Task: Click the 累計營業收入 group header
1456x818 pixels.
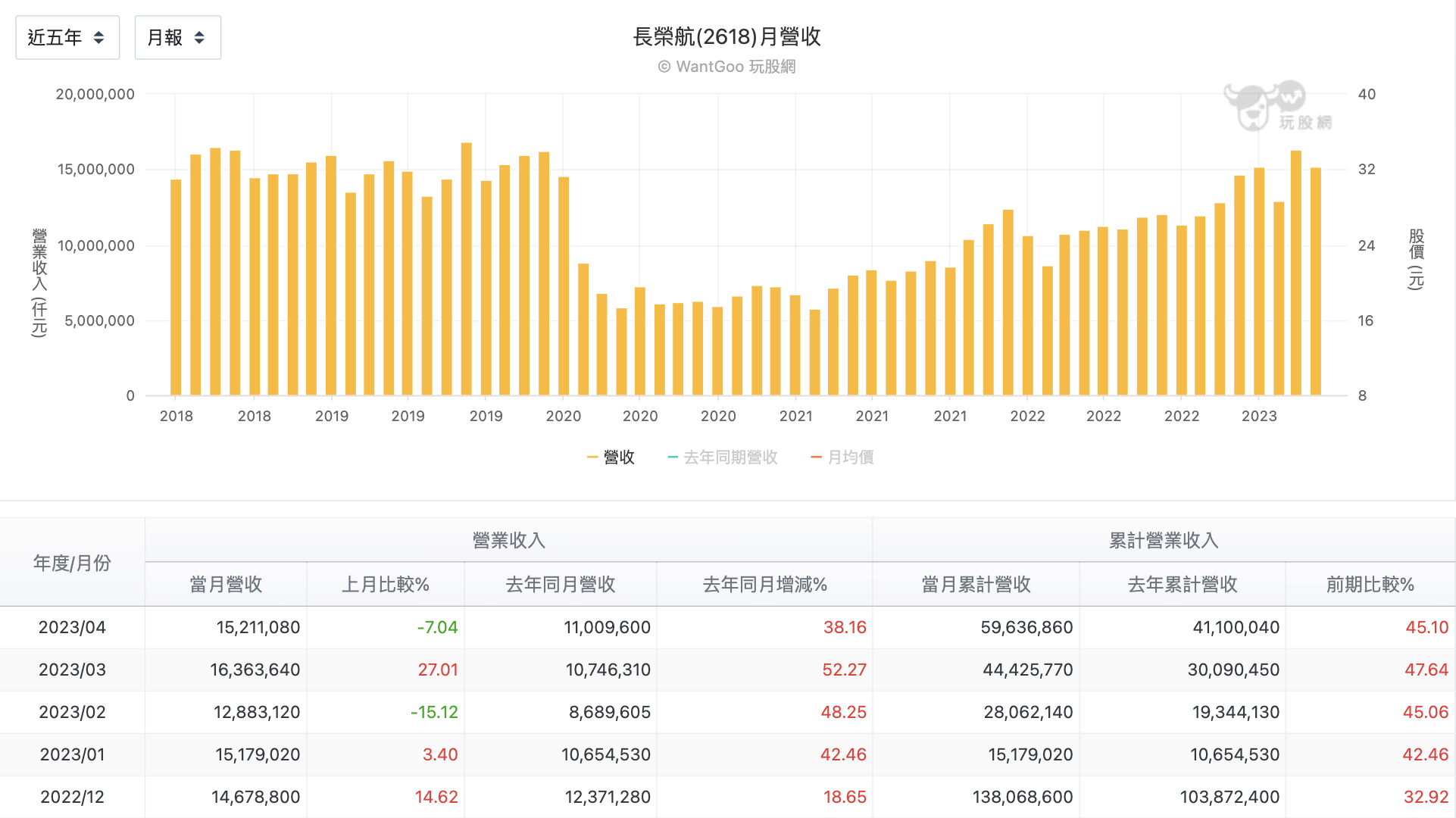Action: coord(1164,541)
